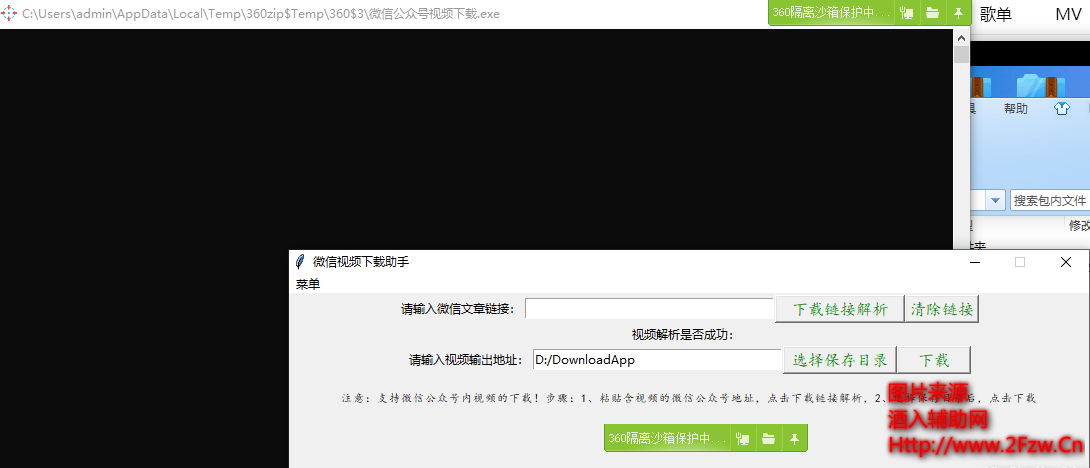The image size is (1090, 468).
Task: Click the console window's red title bar icon
Action: click(8, 13)
